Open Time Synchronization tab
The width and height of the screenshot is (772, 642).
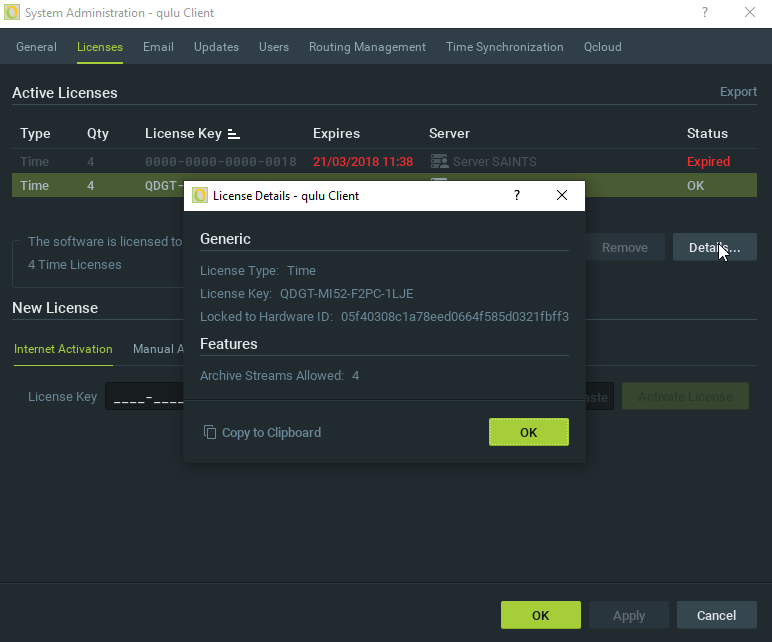point(505,47)
